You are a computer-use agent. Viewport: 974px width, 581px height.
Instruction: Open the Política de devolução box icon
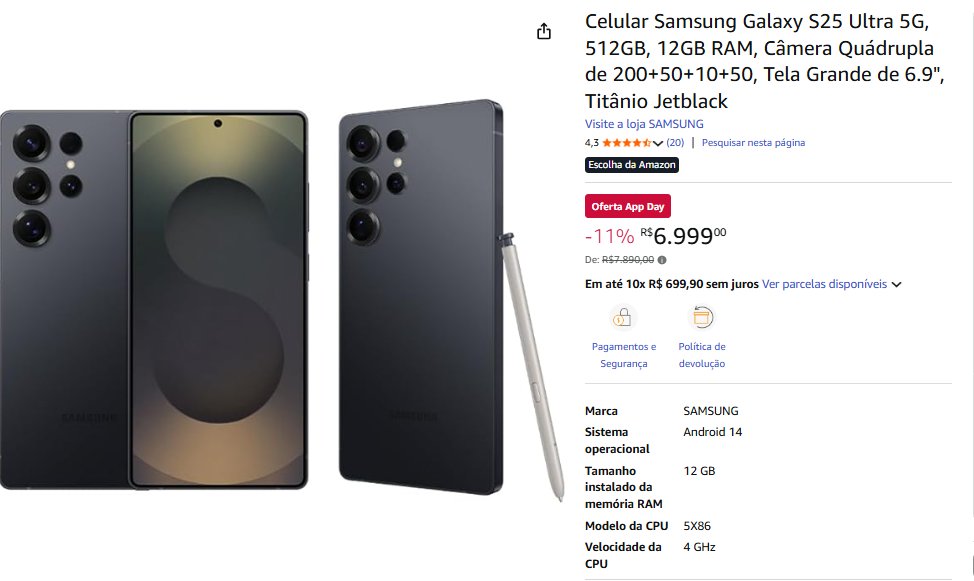click(702, 318)
